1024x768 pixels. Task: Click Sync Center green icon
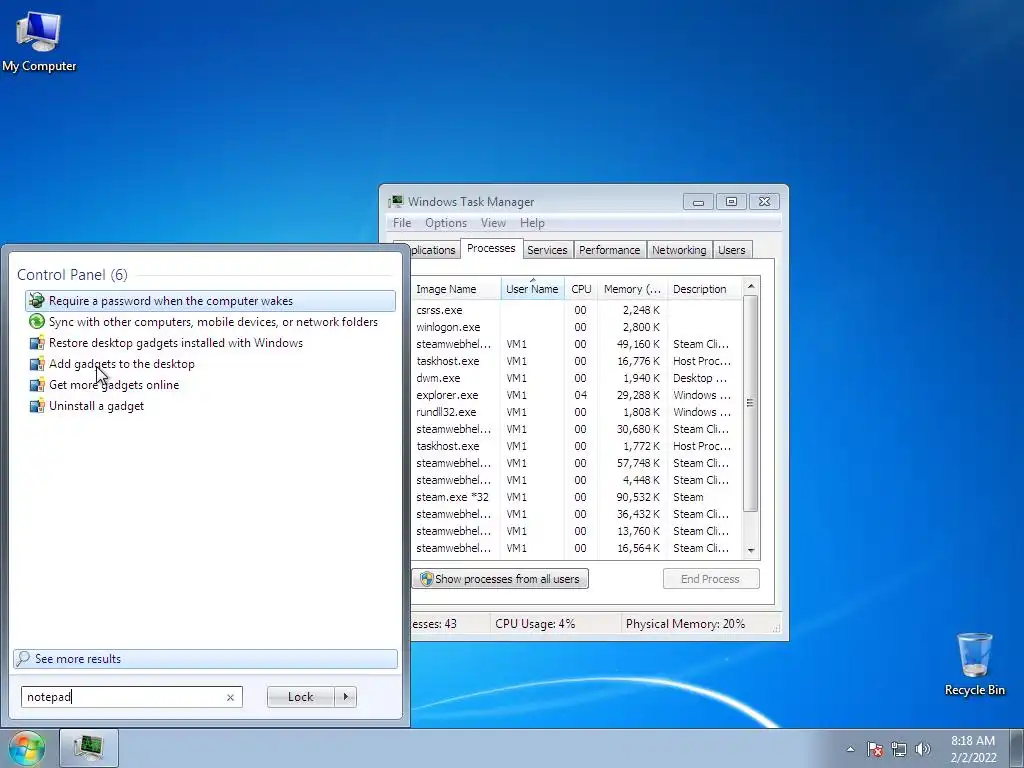pos(37,322)
